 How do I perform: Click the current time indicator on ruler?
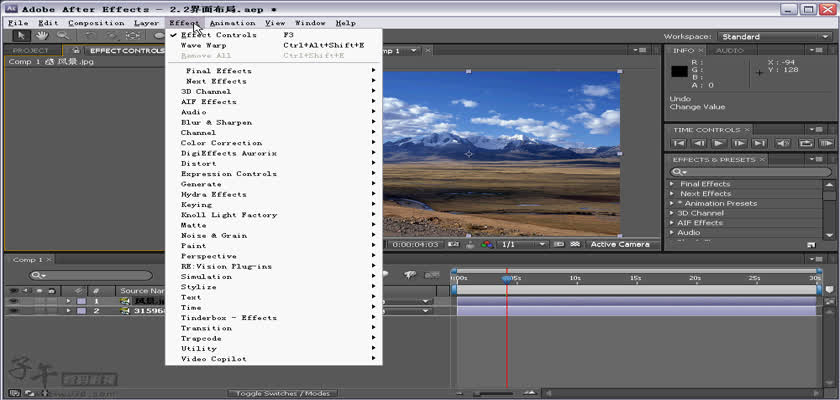coord(506,278)
